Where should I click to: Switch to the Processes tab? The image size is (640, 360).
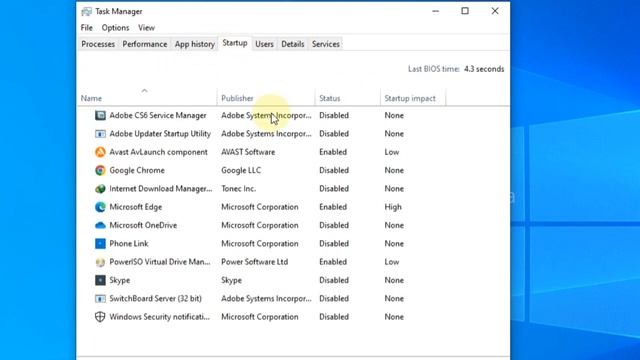pos(98,44)
